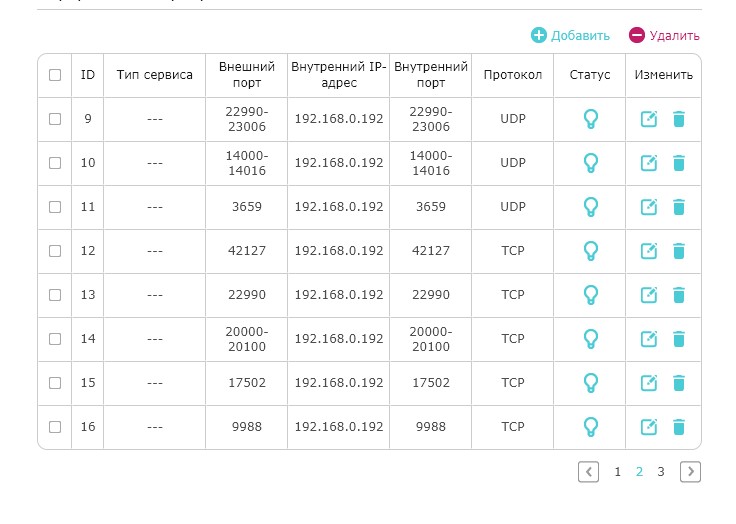
Task: Click the Добавить button
Action: [570, 35]
